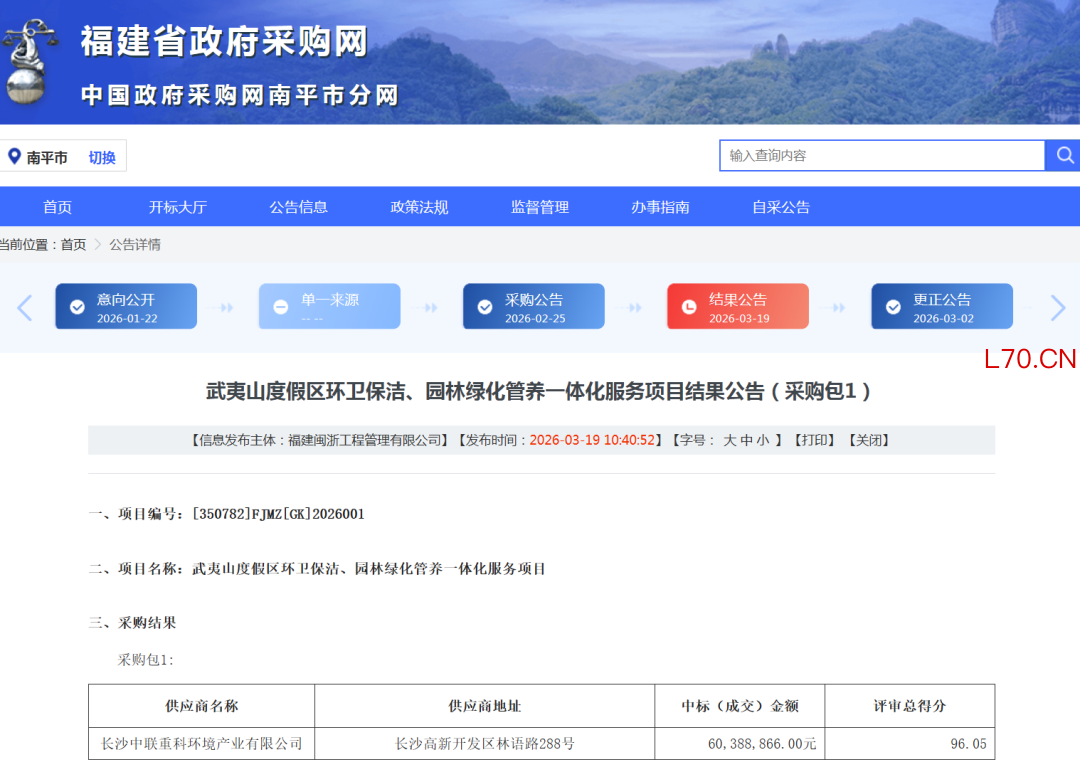Click the checkmark icon on 意向公开 step
1080x777 pixels.
point(77,307)
